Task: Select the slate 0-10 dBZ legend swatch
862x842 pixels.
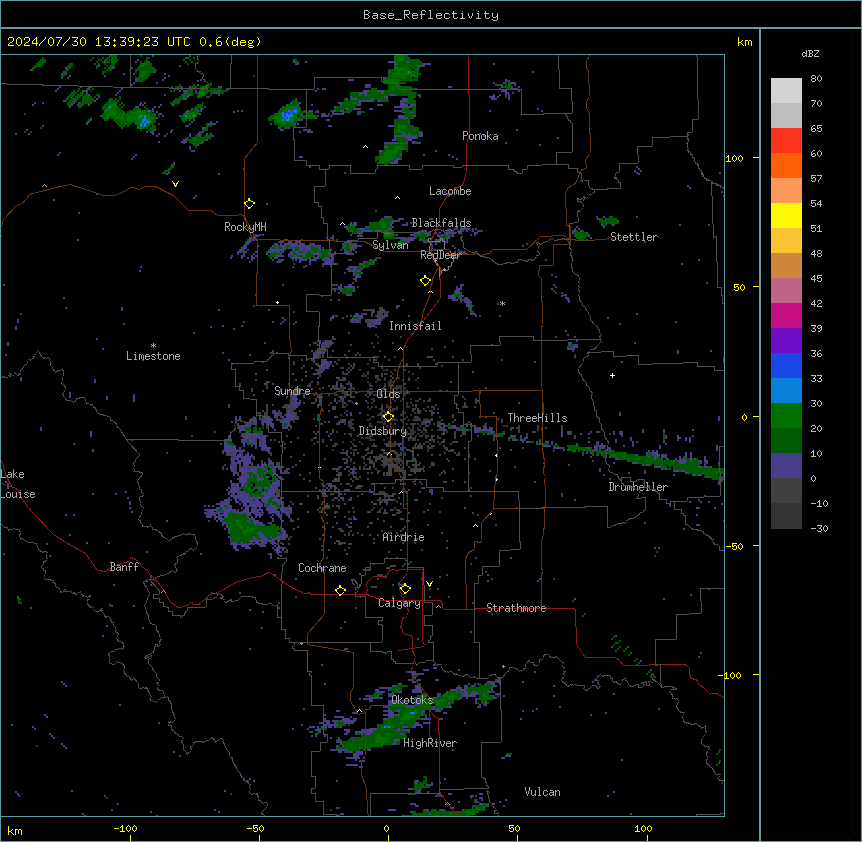Action: click(x=786, y=466)
